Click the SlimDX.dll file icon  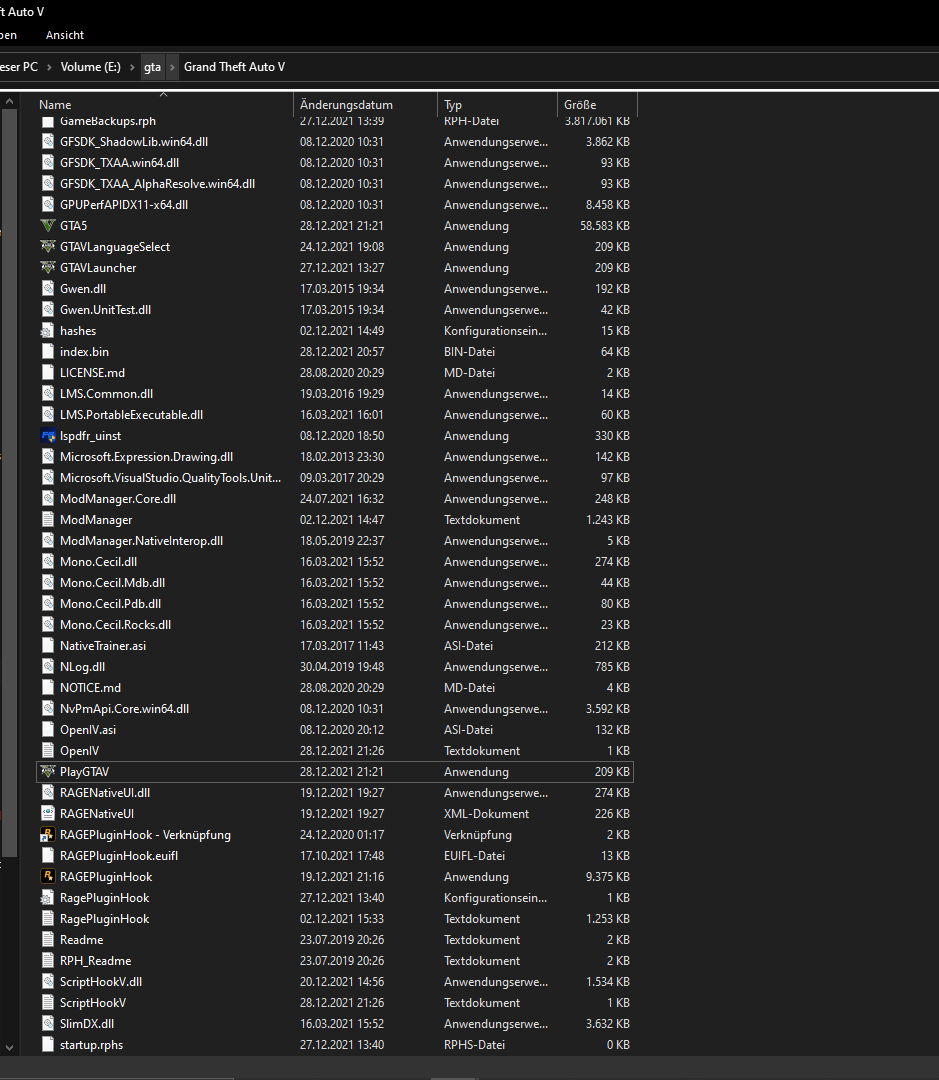[48, 1024]
